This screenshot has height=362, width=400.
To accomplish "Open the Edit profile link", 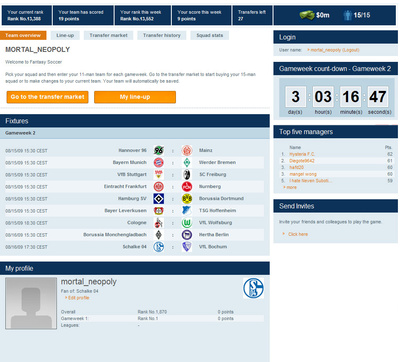I will [x=77, y=298].
